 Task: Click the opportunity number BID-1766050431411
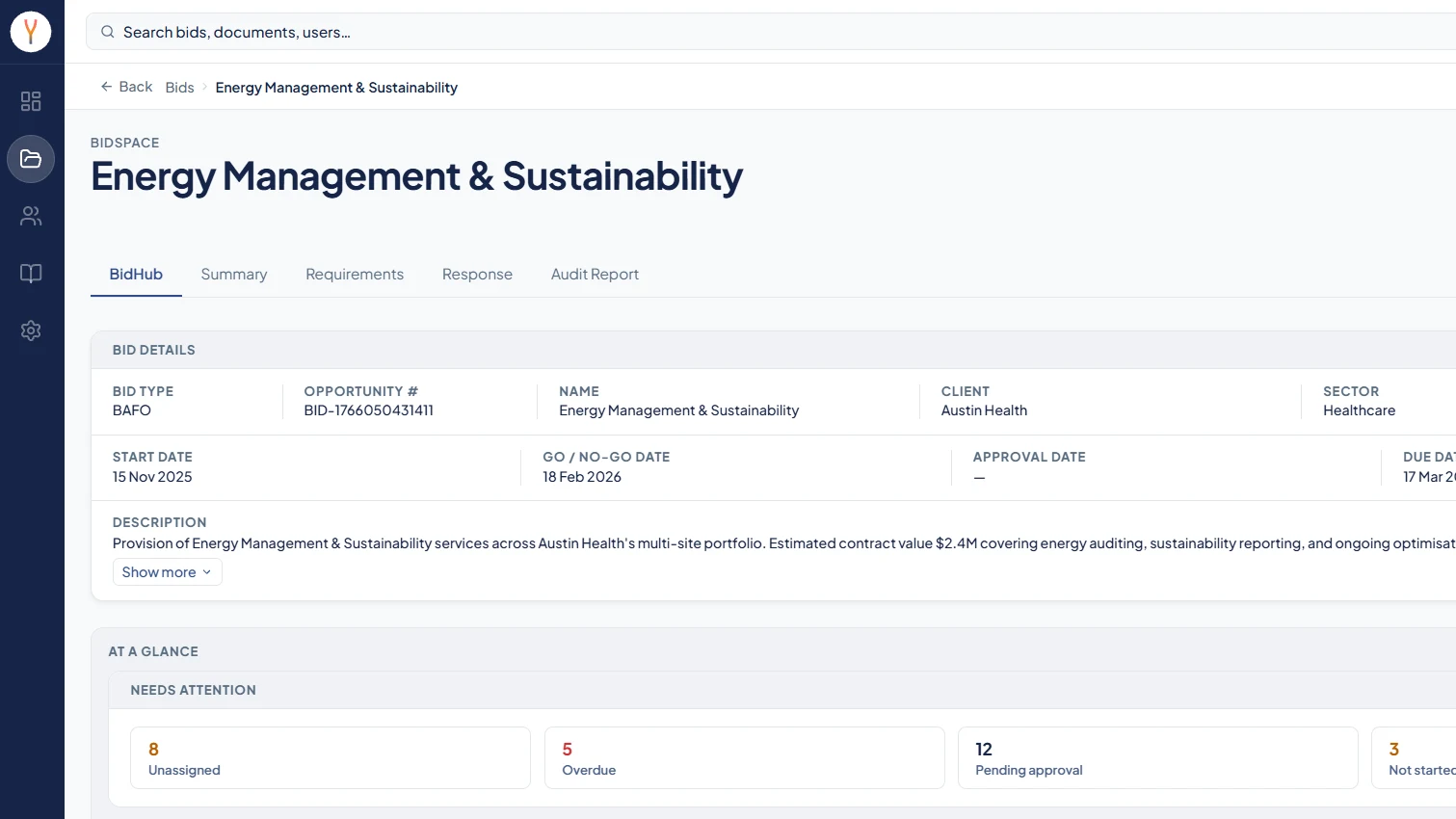coord(369,410)
